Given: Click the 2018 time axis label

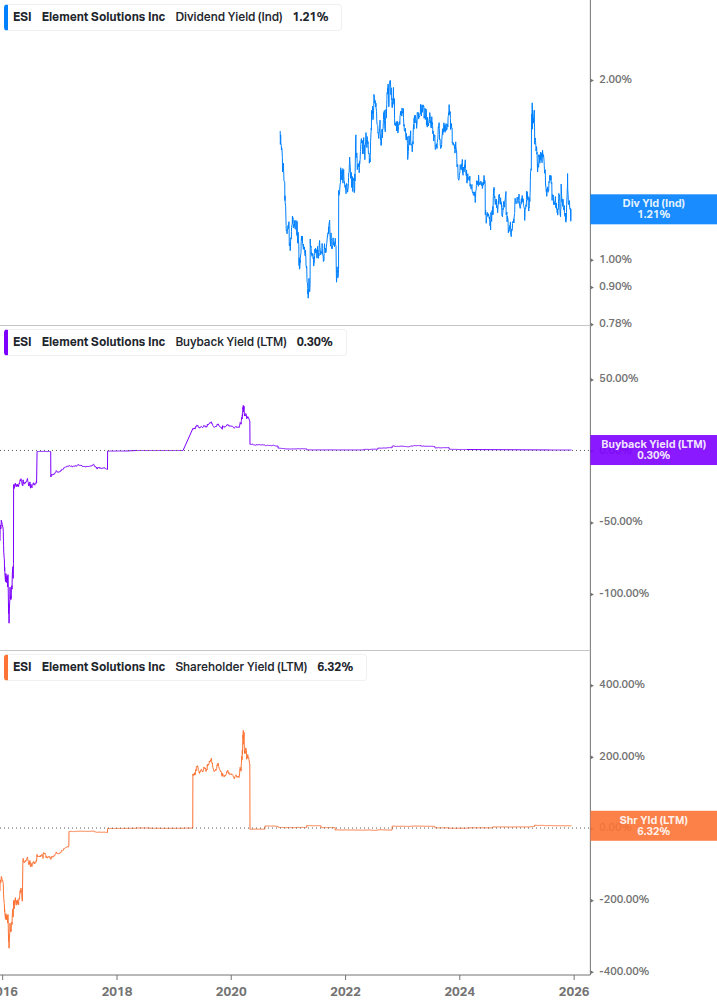Looking at the screenshot, I should (117, 992).
